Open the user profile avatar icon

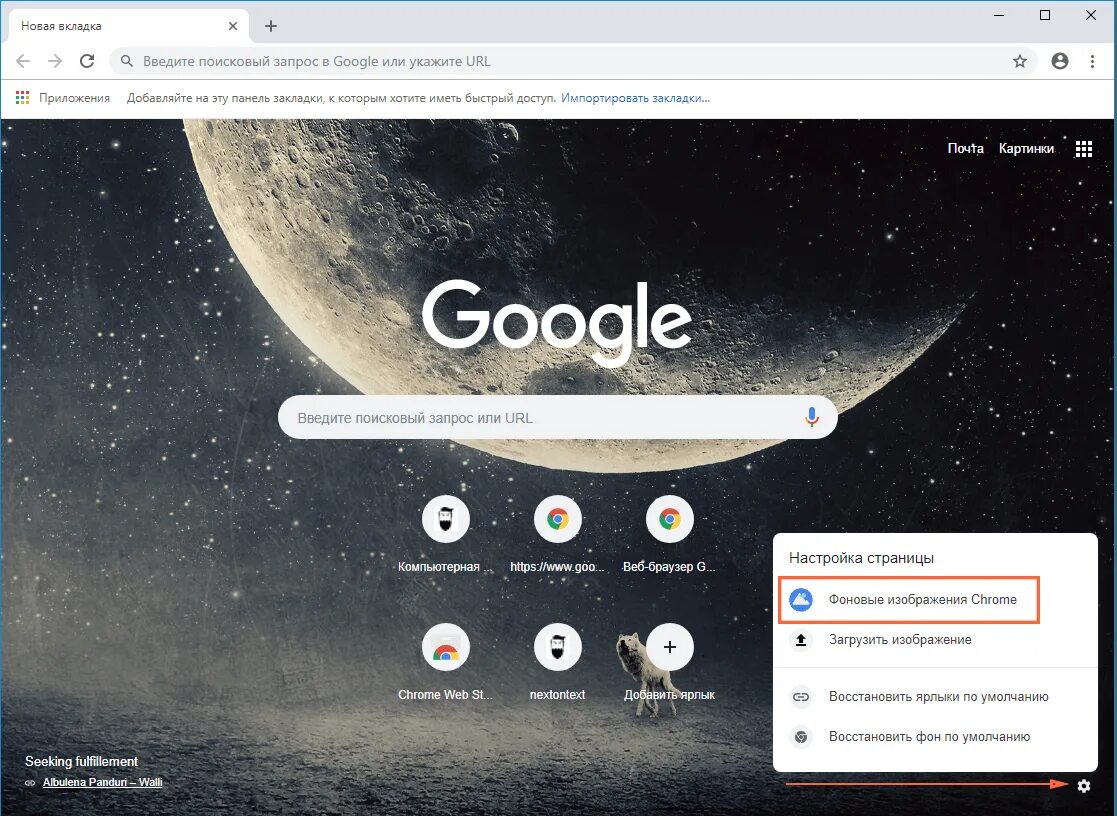pos(1060,61)
